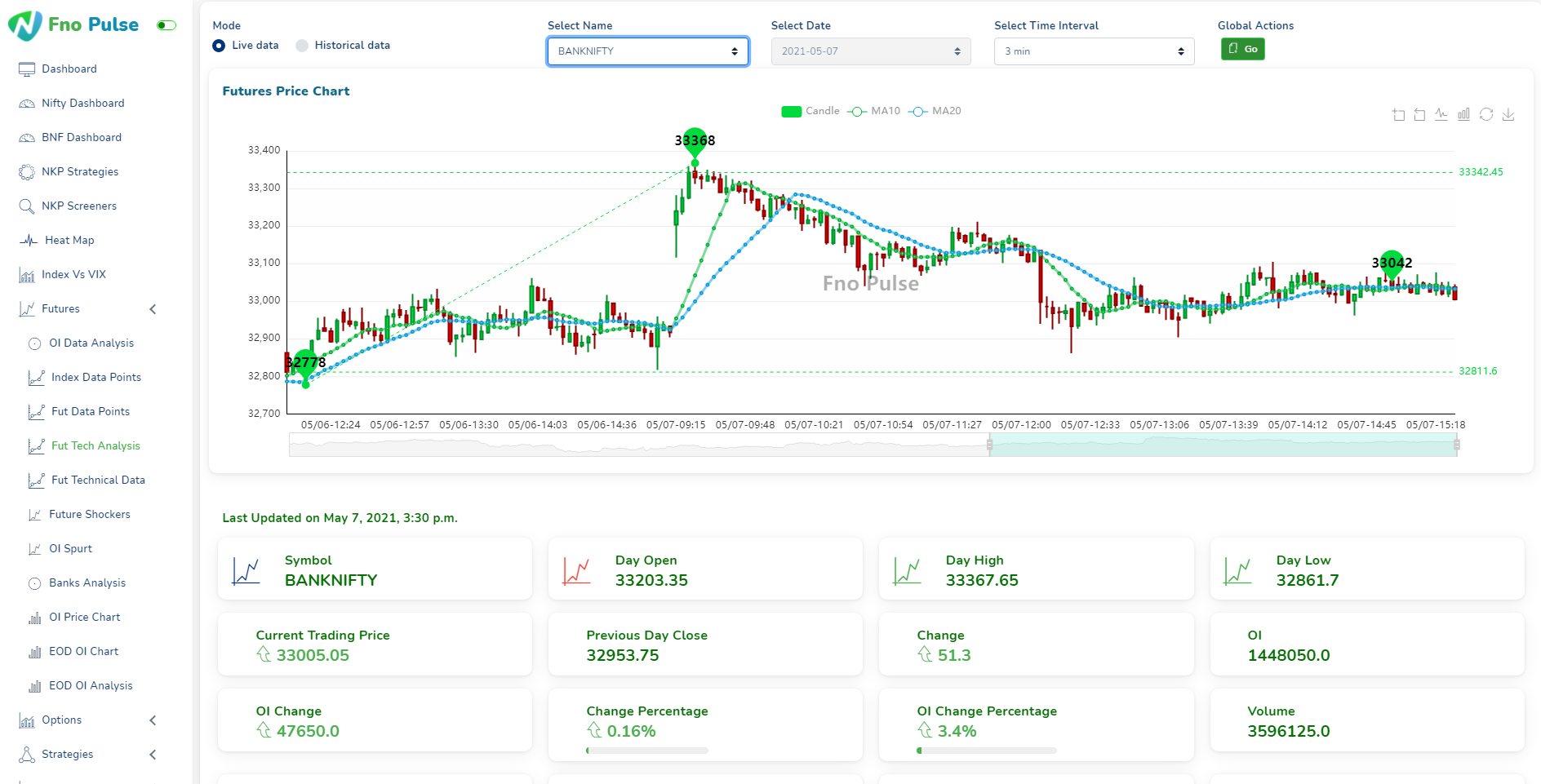Screen dimensions: 1541x784
Task: Toggle the MA10 series in legend
Action: 873,111
